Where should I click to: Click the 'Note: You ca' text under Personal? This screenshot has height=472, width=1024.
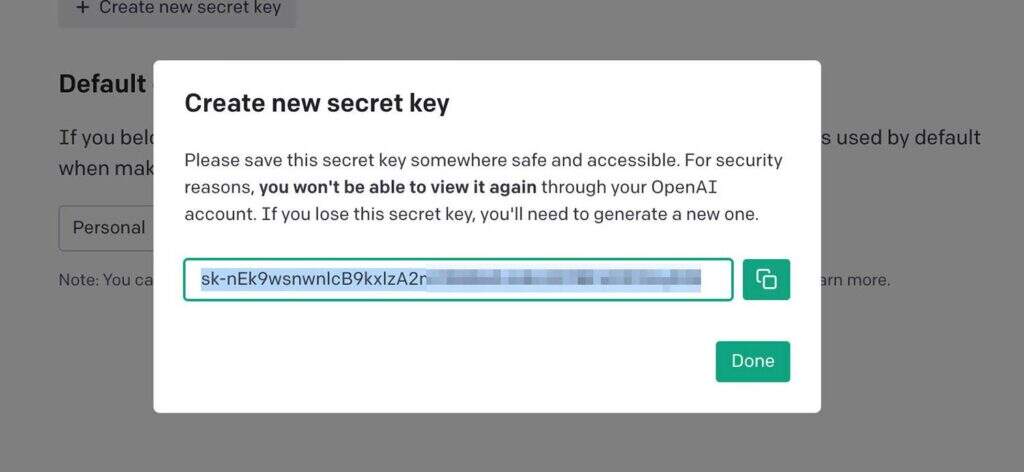pyautogui.click(x=105, y=280)
